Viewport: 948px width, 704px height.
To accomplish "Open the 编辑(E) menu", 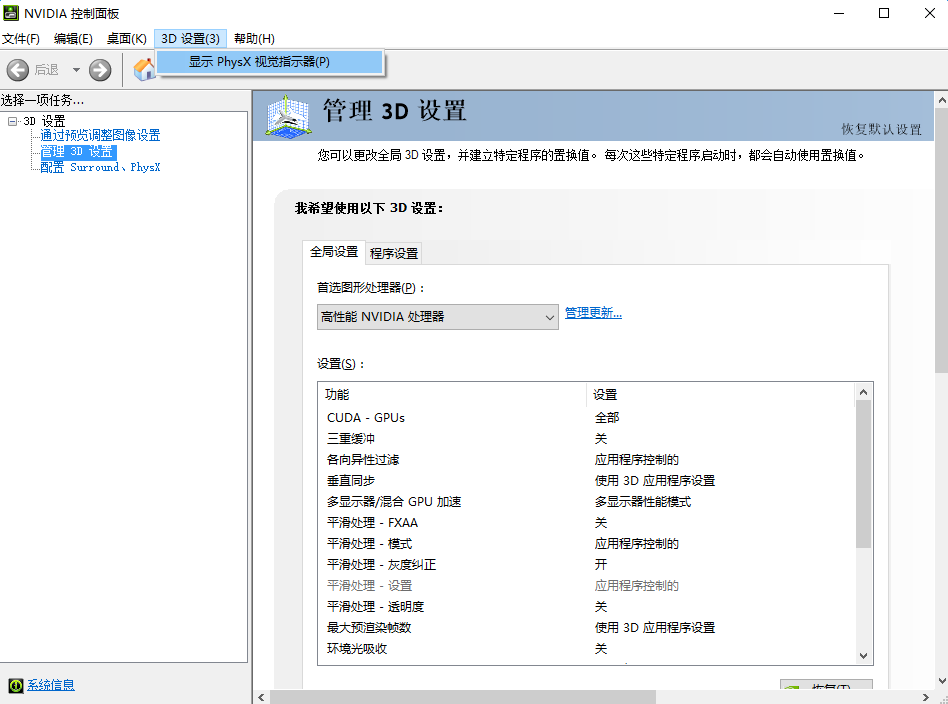I will (x=73, y=39).
